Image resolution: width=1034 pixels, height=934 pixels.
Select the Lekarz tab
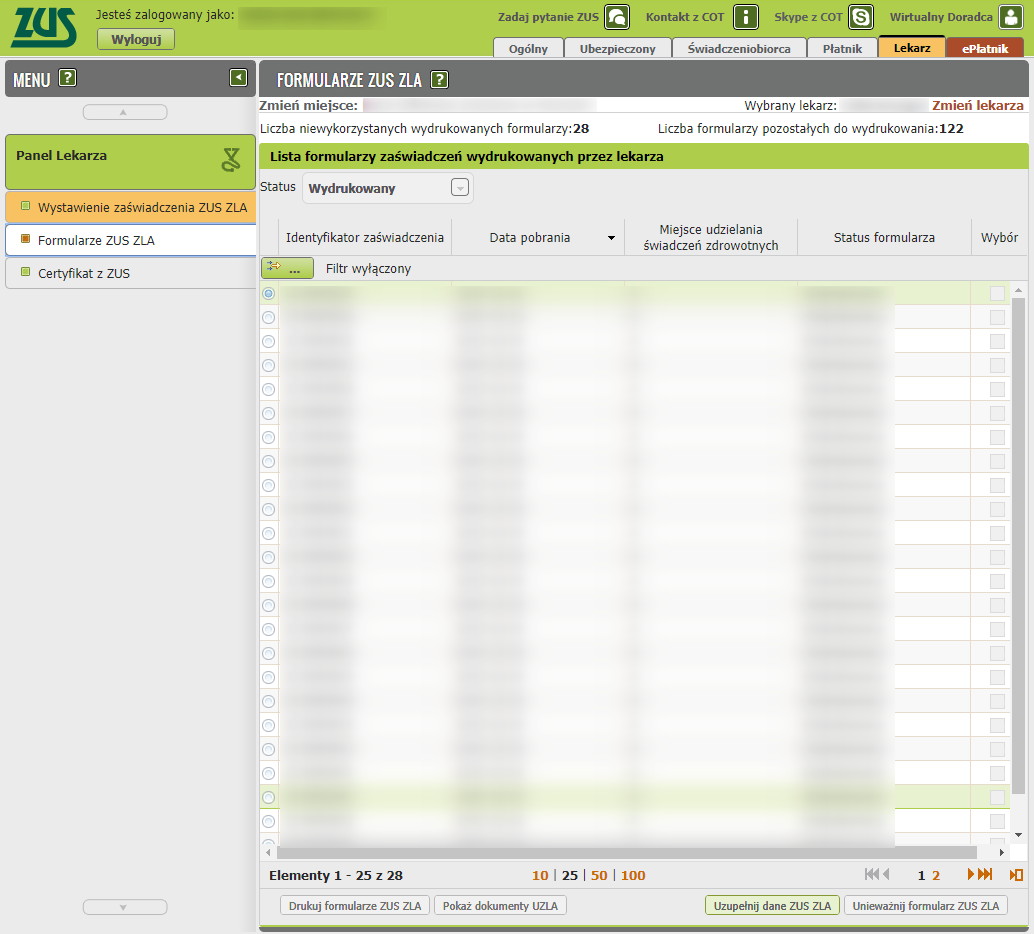[912, 47]
